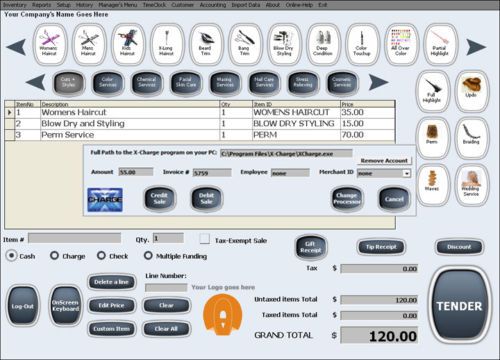The image size is (500, 360).
Task: Select the Check payment radio button
Action: (x=101, y=256)
